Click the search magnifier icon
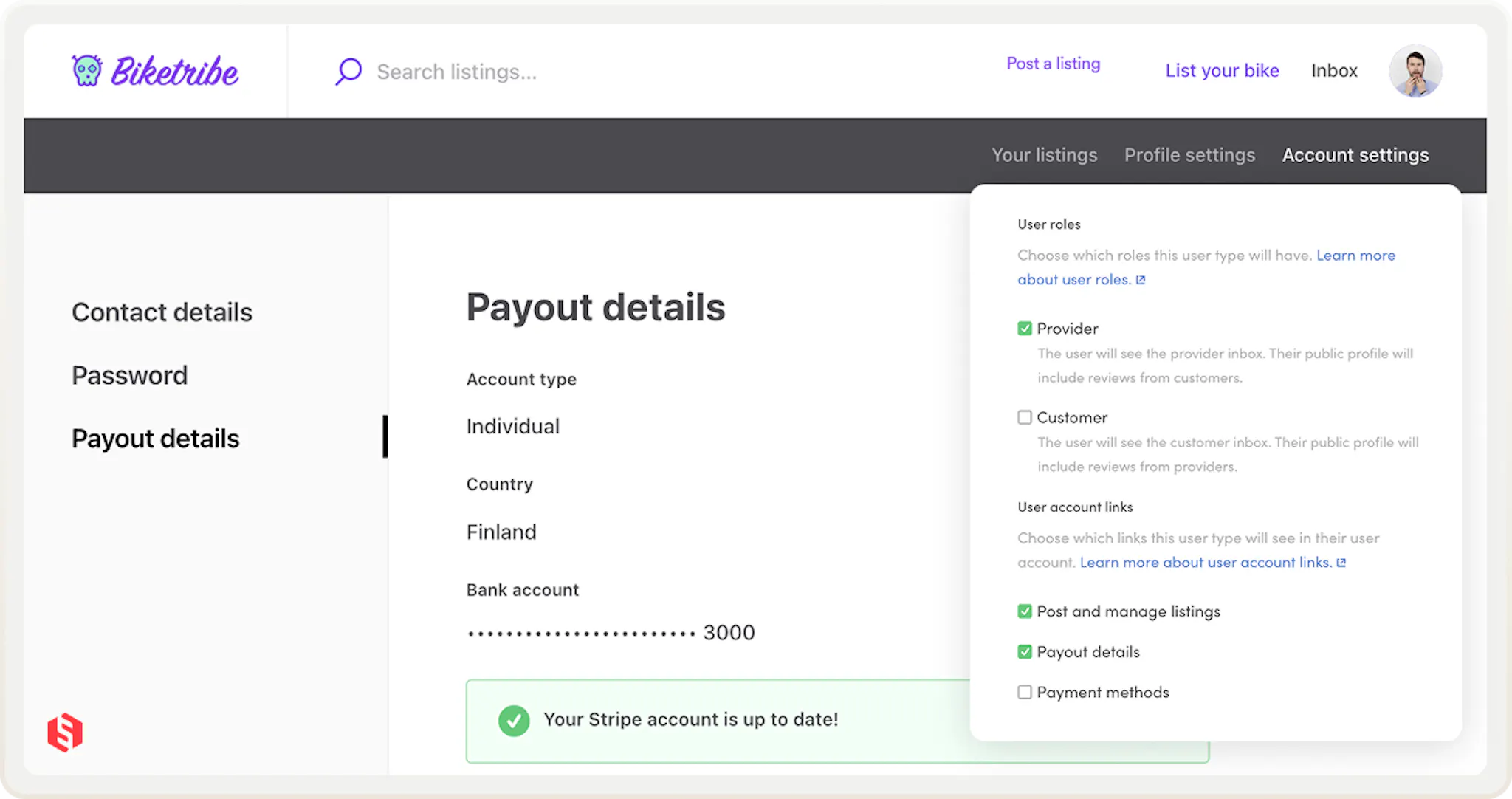 click(x=348, y=72)
